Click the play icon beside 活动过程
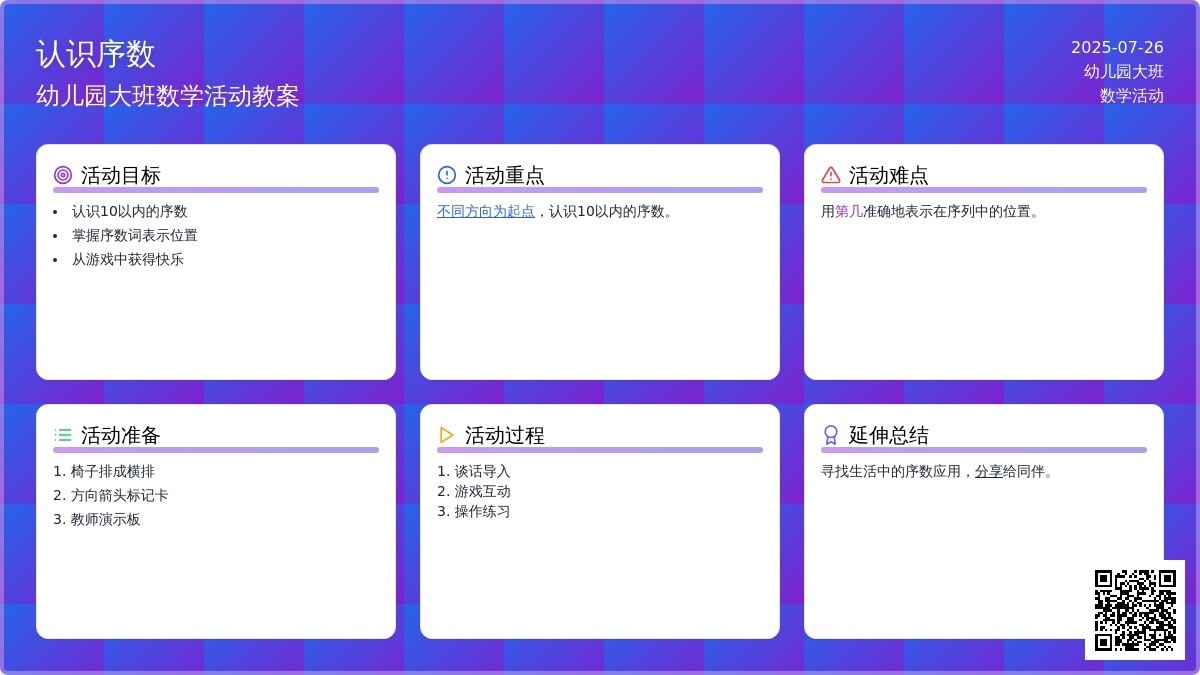Image resolution: width=1200 pixels, height=675 pixels. tap(447, 435)
